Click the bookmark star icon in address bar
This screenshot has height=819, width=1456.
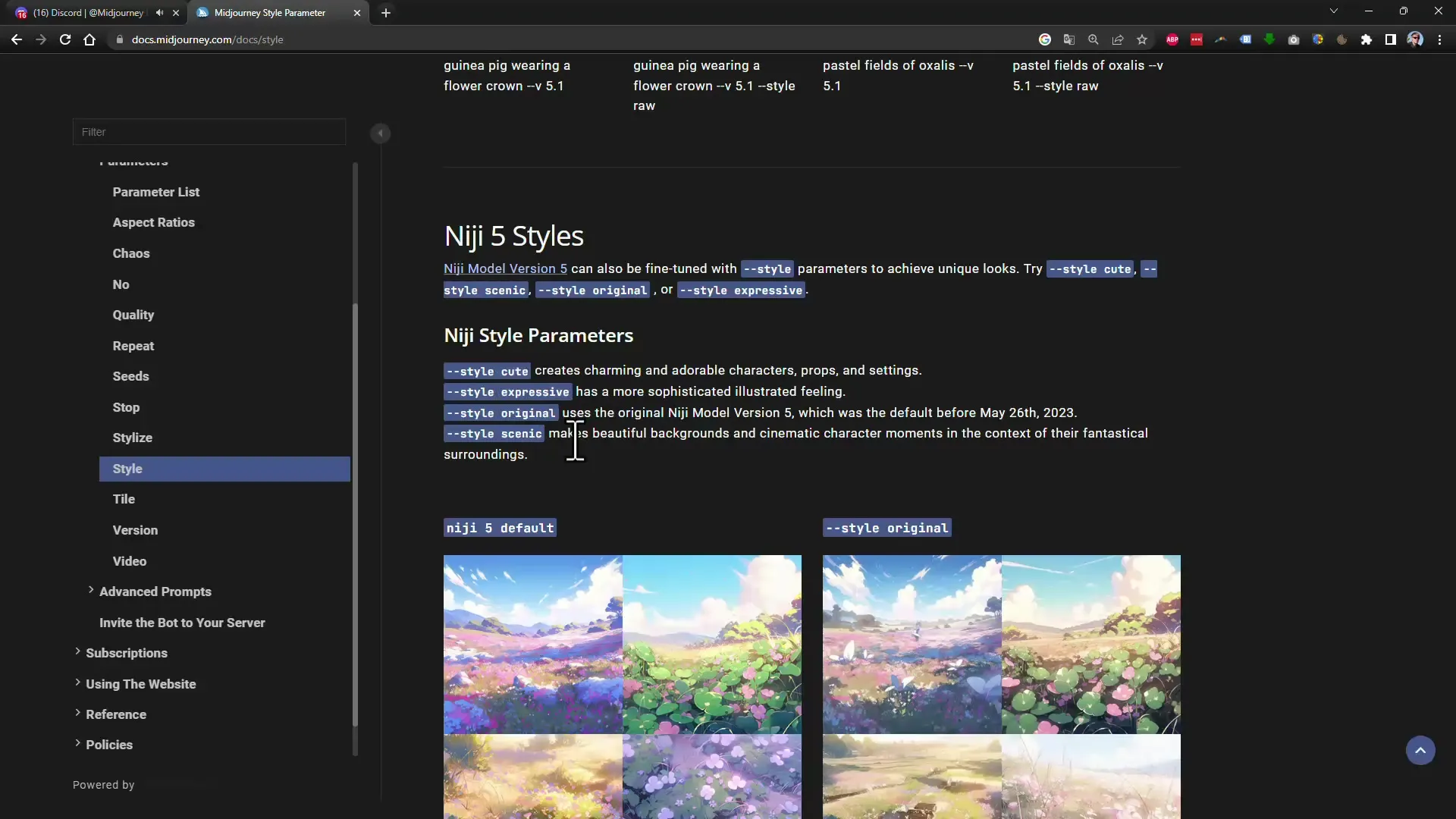(x=1141, y=40)
